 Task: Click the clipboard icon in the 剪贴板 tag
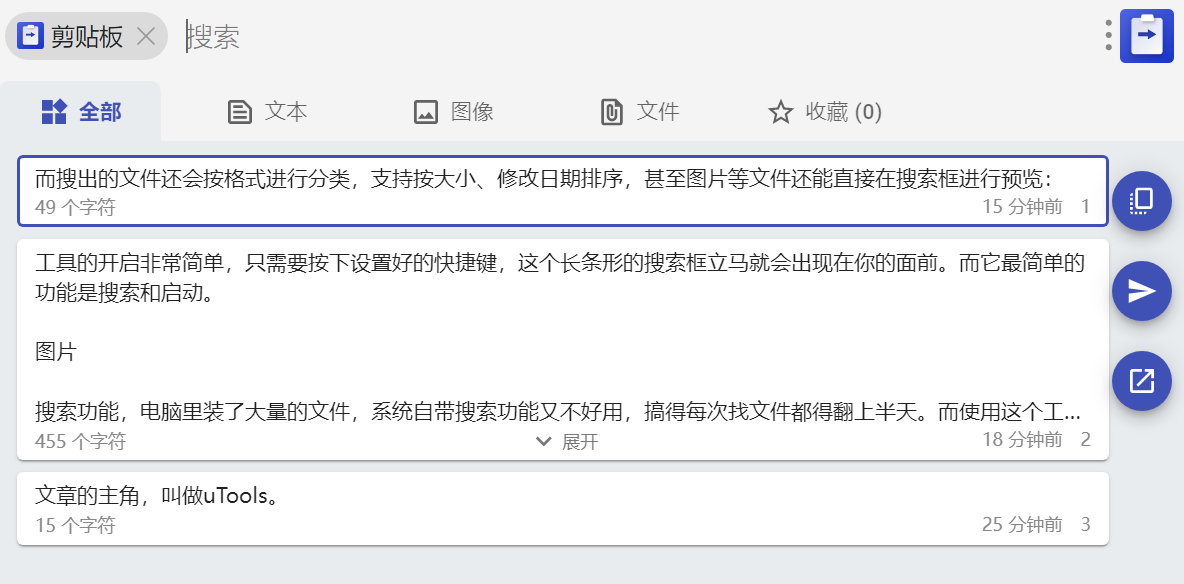click(30, 36)
